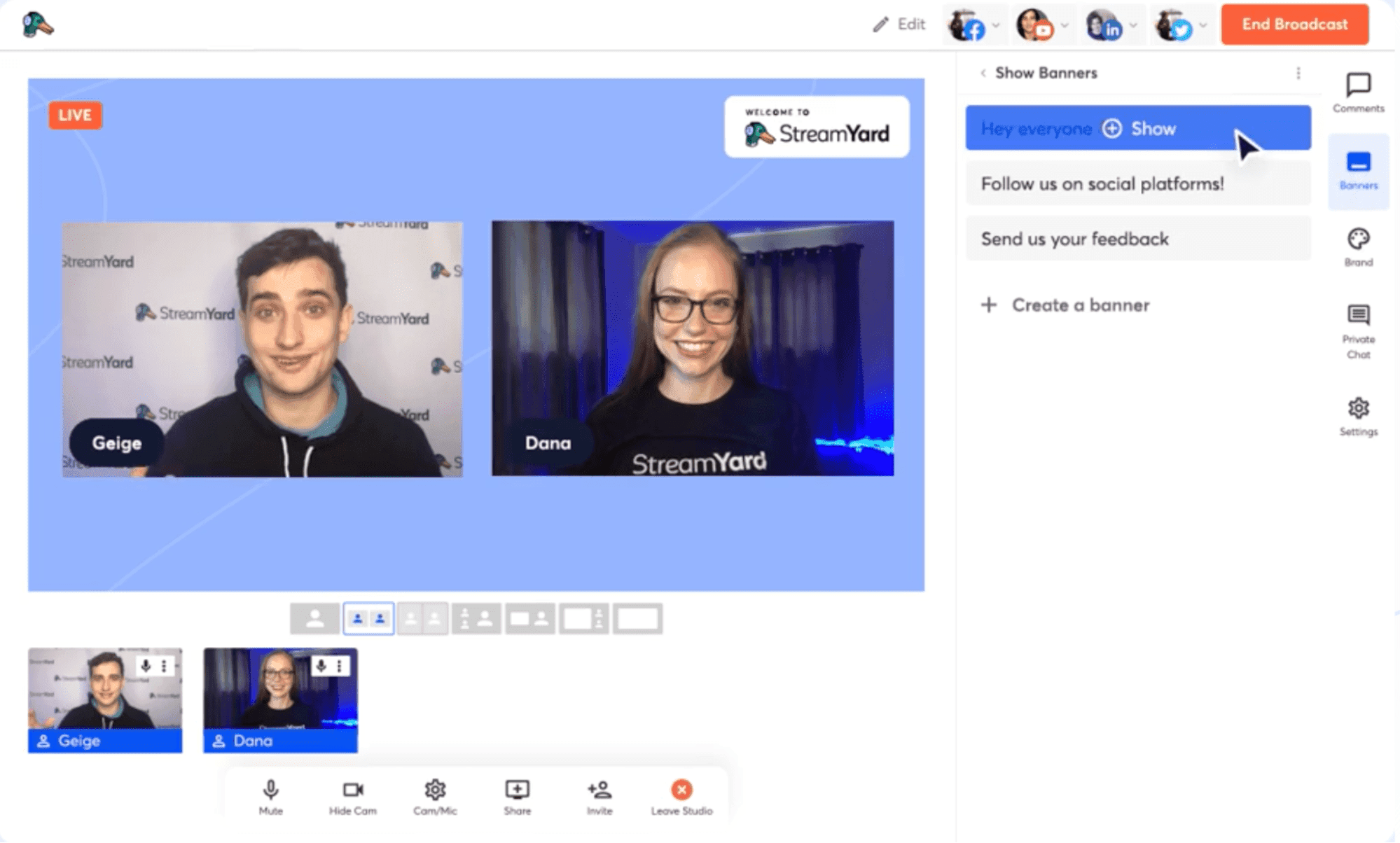Select the two-person side-by-side layout

point(368,619)
